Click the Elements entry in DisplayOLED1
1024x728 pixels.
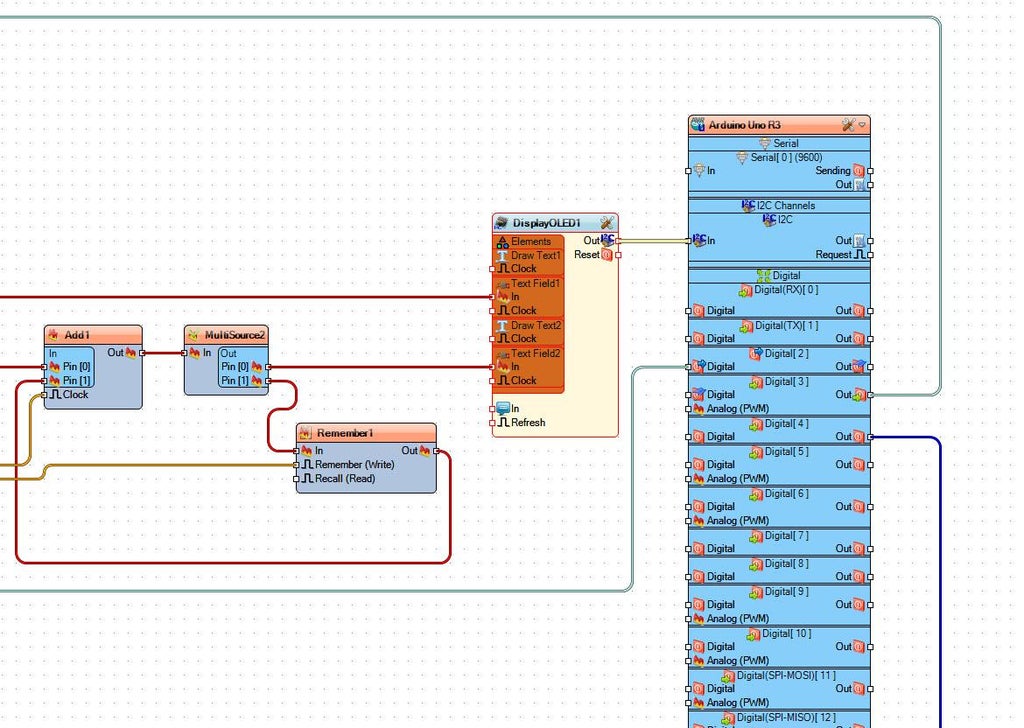528,241
